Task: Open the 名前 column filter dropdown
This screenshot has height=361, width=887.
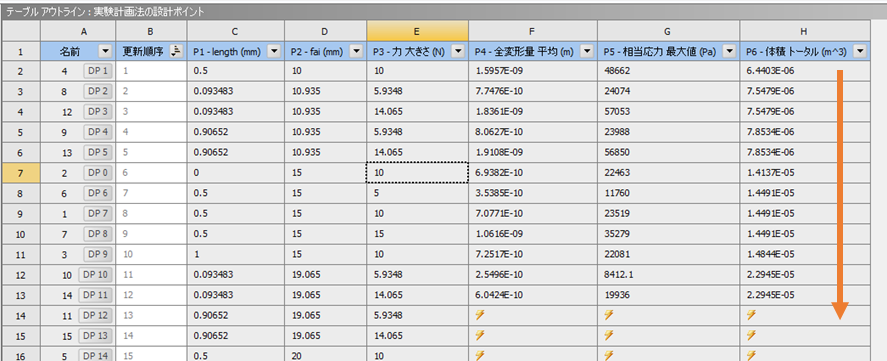Action: tap(105, 51)
